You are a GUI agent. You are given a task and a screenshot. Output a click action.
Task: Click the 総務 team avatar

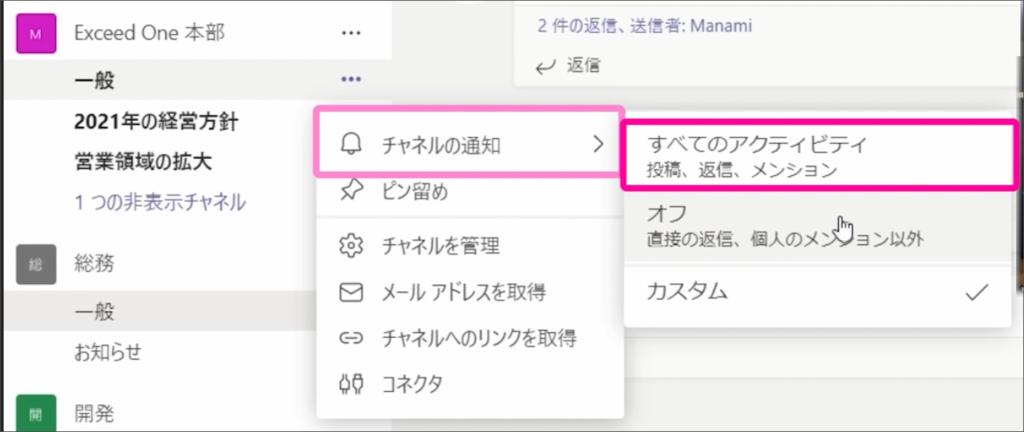[36, 264]
